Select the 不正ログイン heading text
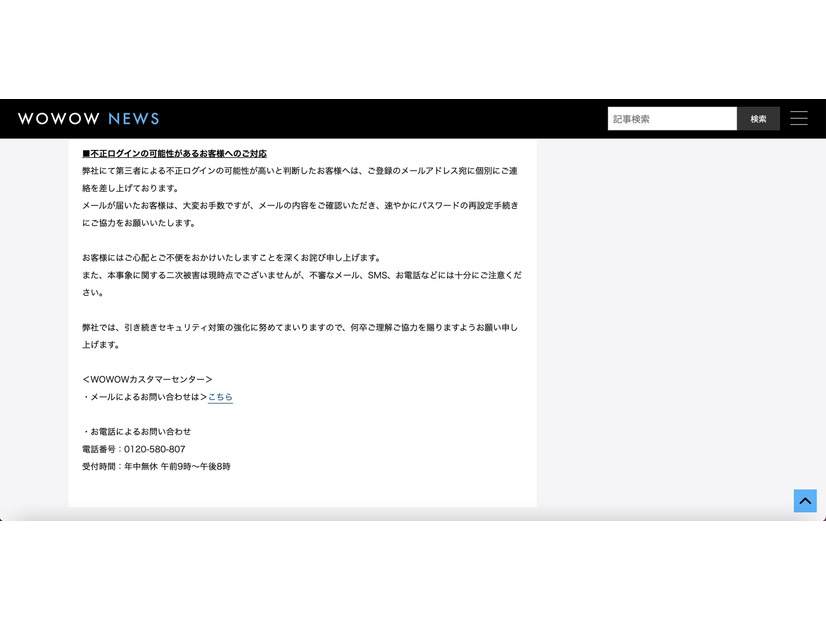This screenshot has width=826, height=620. click(x=173, y=153)
